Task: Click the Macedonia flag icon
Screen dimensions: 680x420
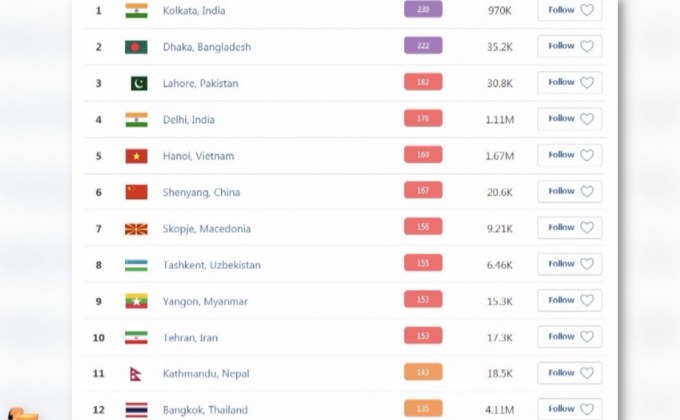Action: (136, 229)
